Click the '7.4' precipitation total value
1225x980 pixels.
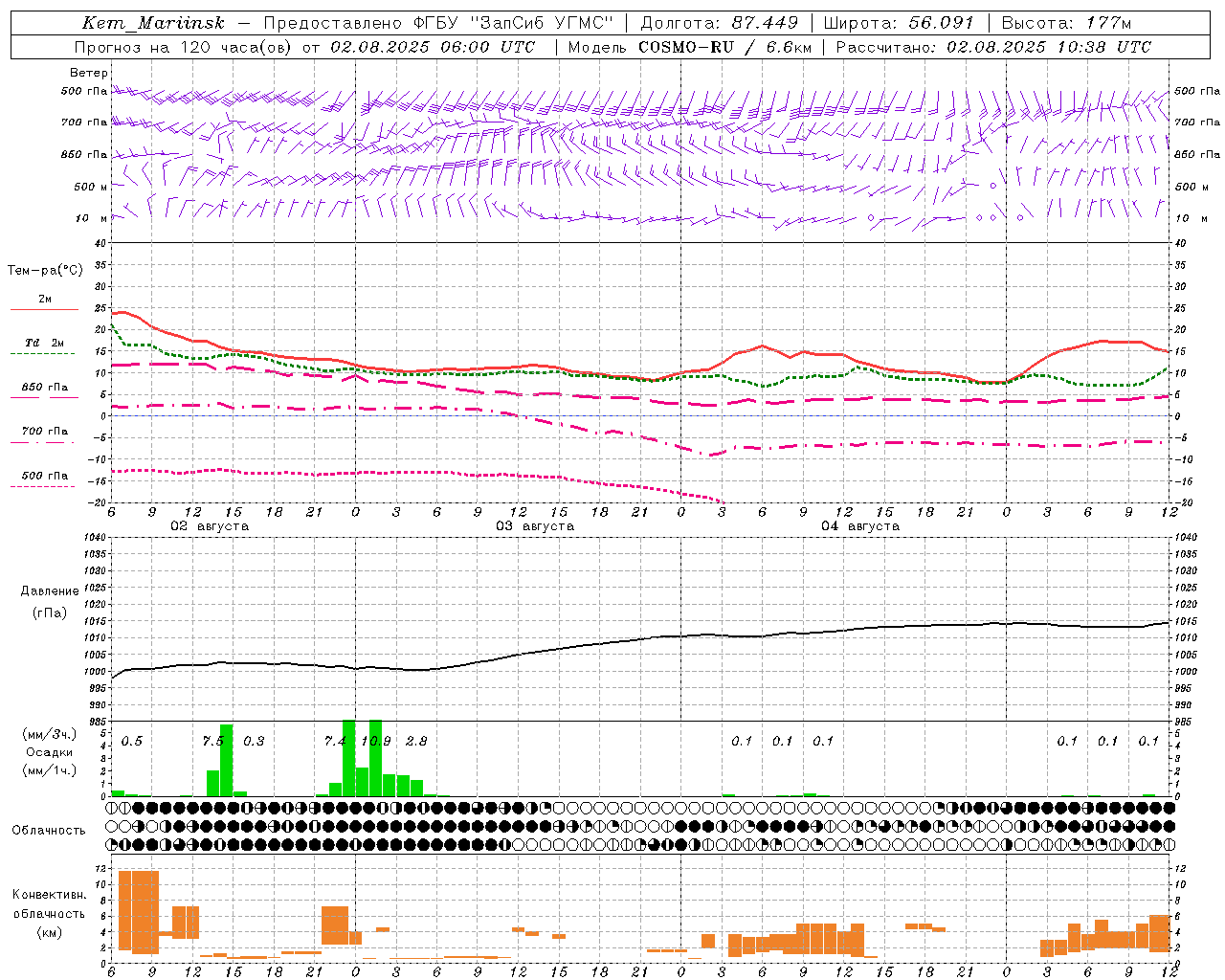coord(335,741)
